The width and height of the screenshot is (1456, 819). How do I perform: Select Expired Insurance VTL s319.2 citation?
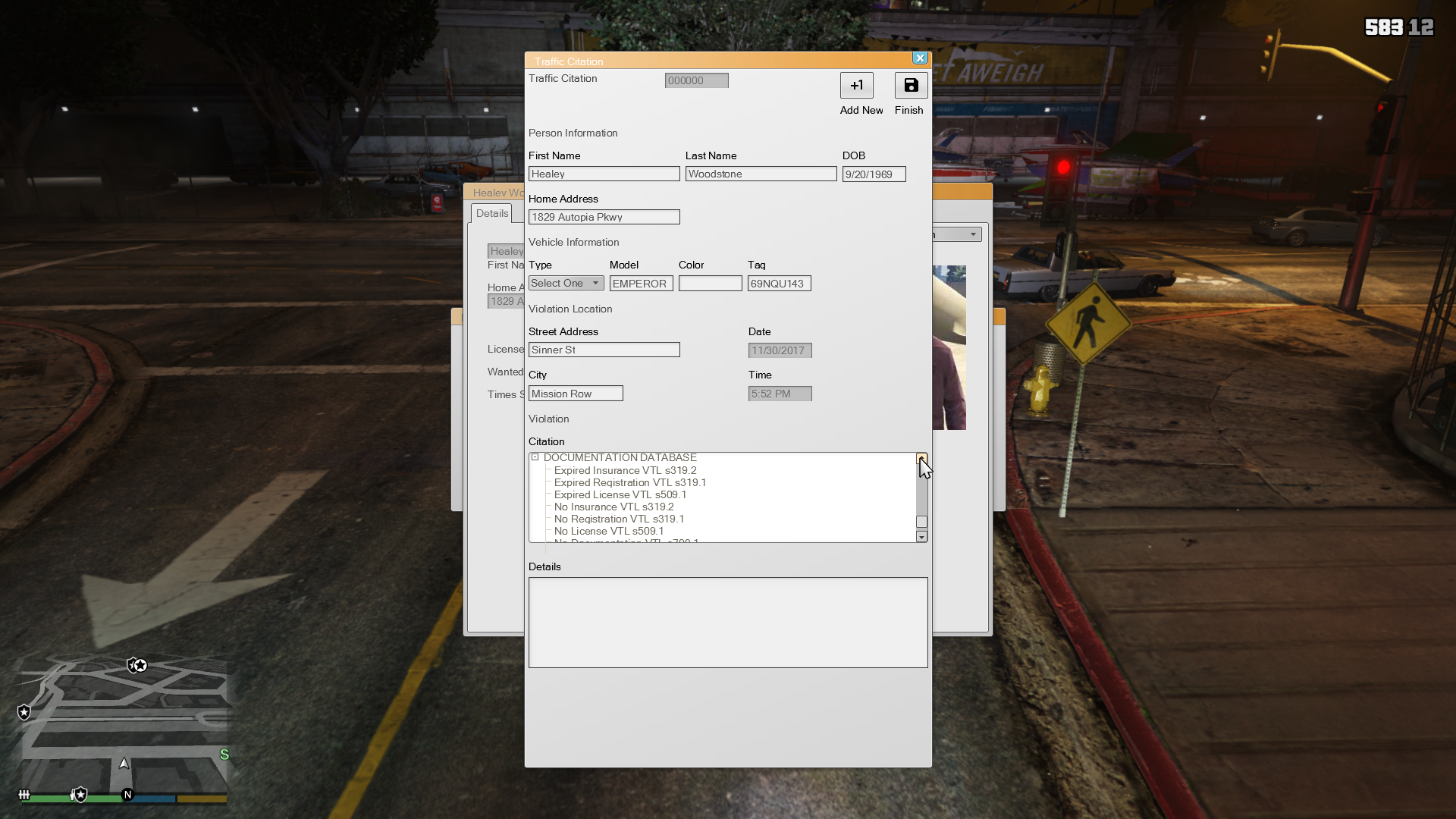pos(625,470)
